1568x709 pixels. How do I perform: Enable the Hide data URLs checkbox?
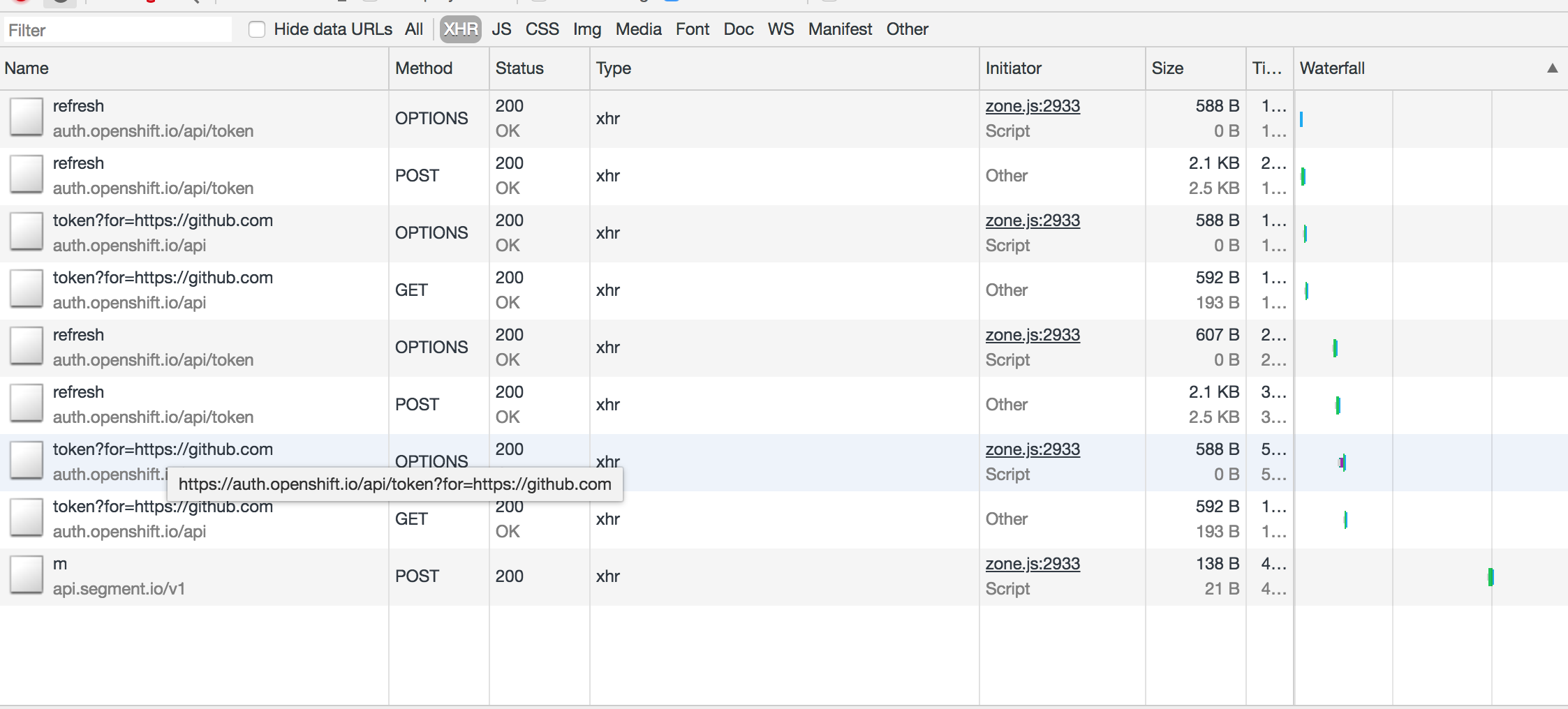click(x=257, y=29)
